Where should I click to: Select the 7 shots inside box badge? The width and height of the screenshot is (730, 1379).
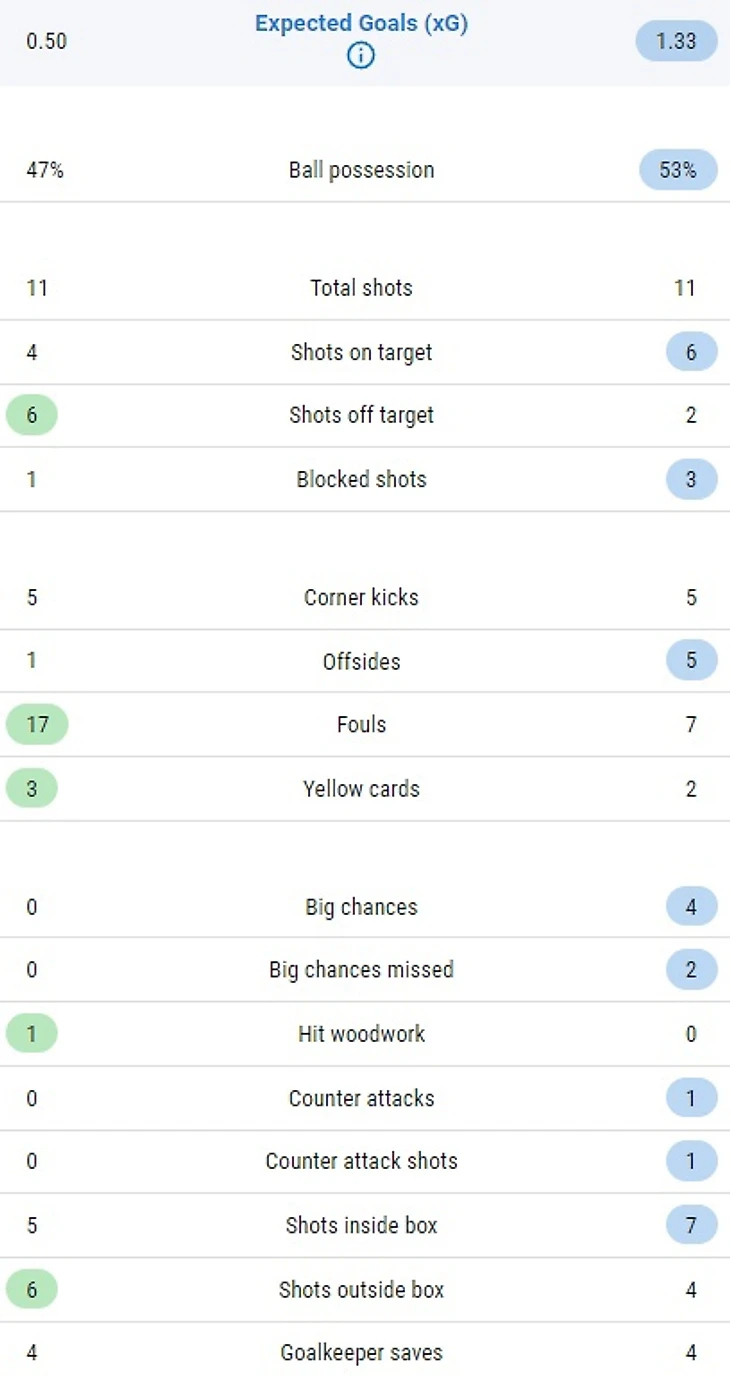pos(691,1225)
